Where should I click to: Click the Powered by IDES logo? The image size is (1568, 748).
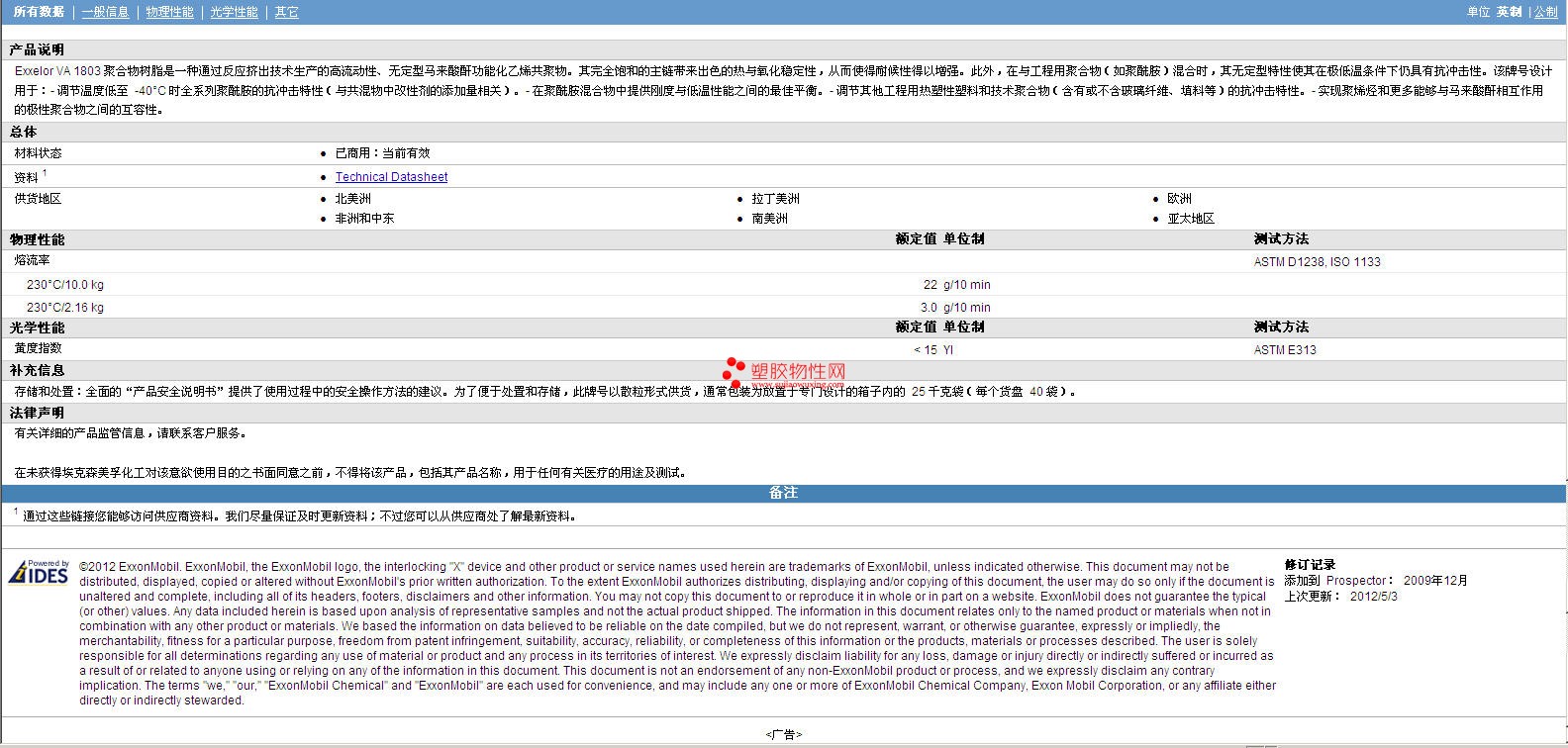39,572
